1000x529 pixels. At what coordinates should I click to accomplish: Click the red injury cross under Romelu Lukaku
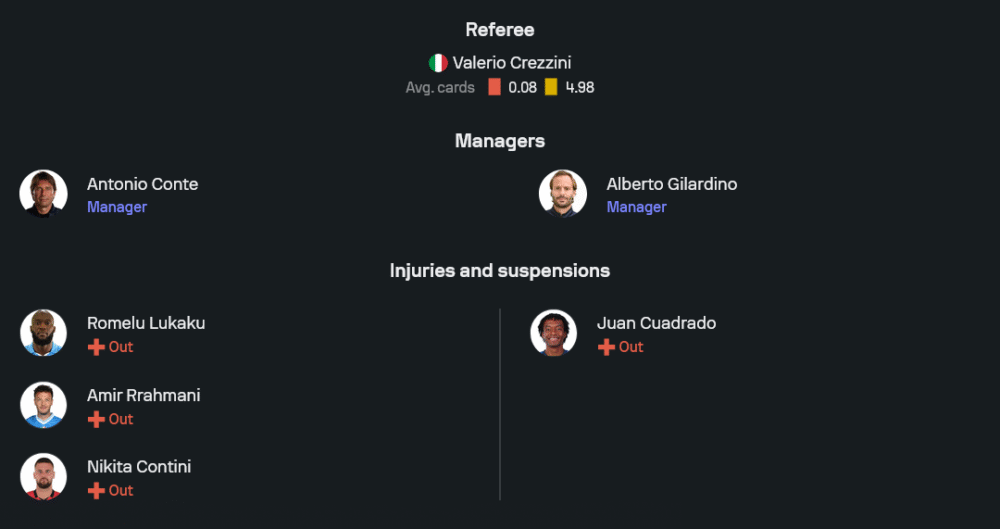[96, 347]
